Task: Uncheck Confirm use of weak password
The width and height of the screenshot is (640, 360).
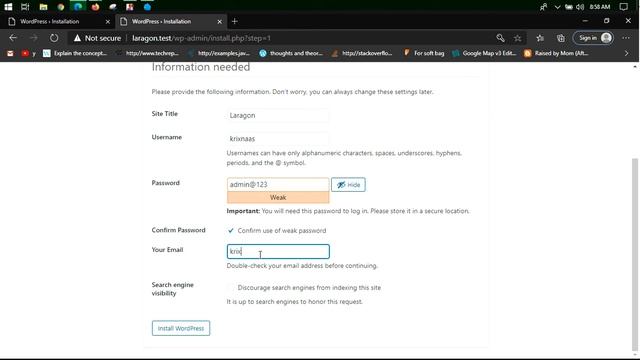Action: [231, 231]
